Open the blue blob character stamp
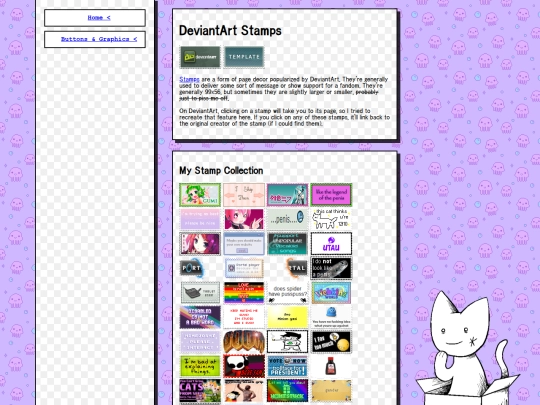540x405 pixels. point(331,317)
